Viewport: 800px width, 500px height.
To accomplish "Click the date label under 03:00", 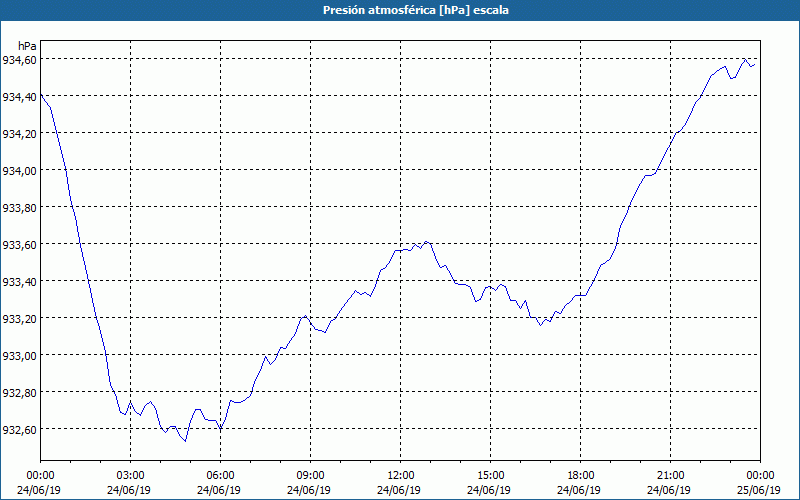I will pos(129,490).
